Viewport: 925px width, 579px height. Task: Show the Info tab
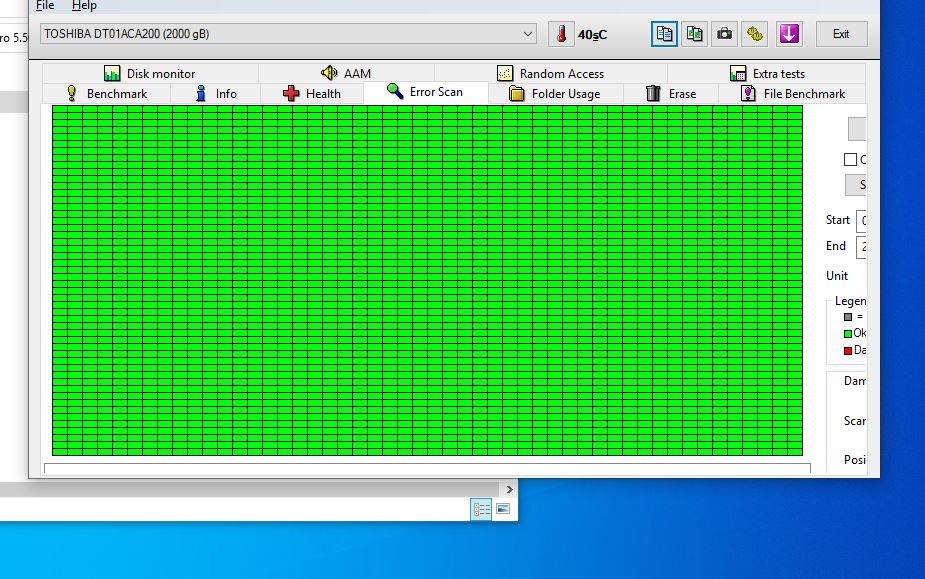[216, 93]
